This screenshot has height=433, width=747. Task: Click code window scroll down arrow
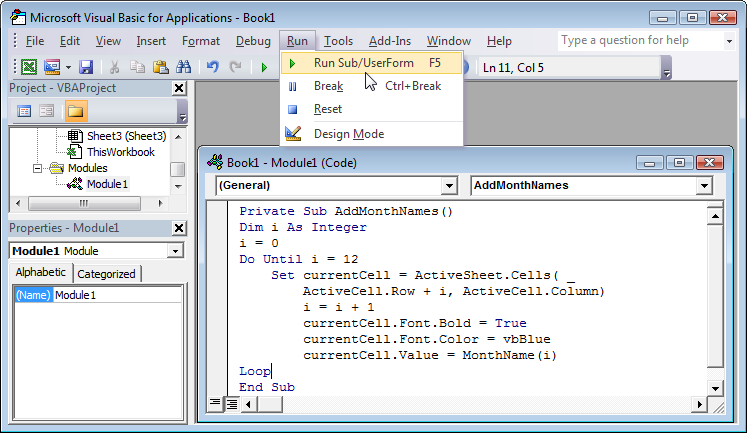point(715,388)
